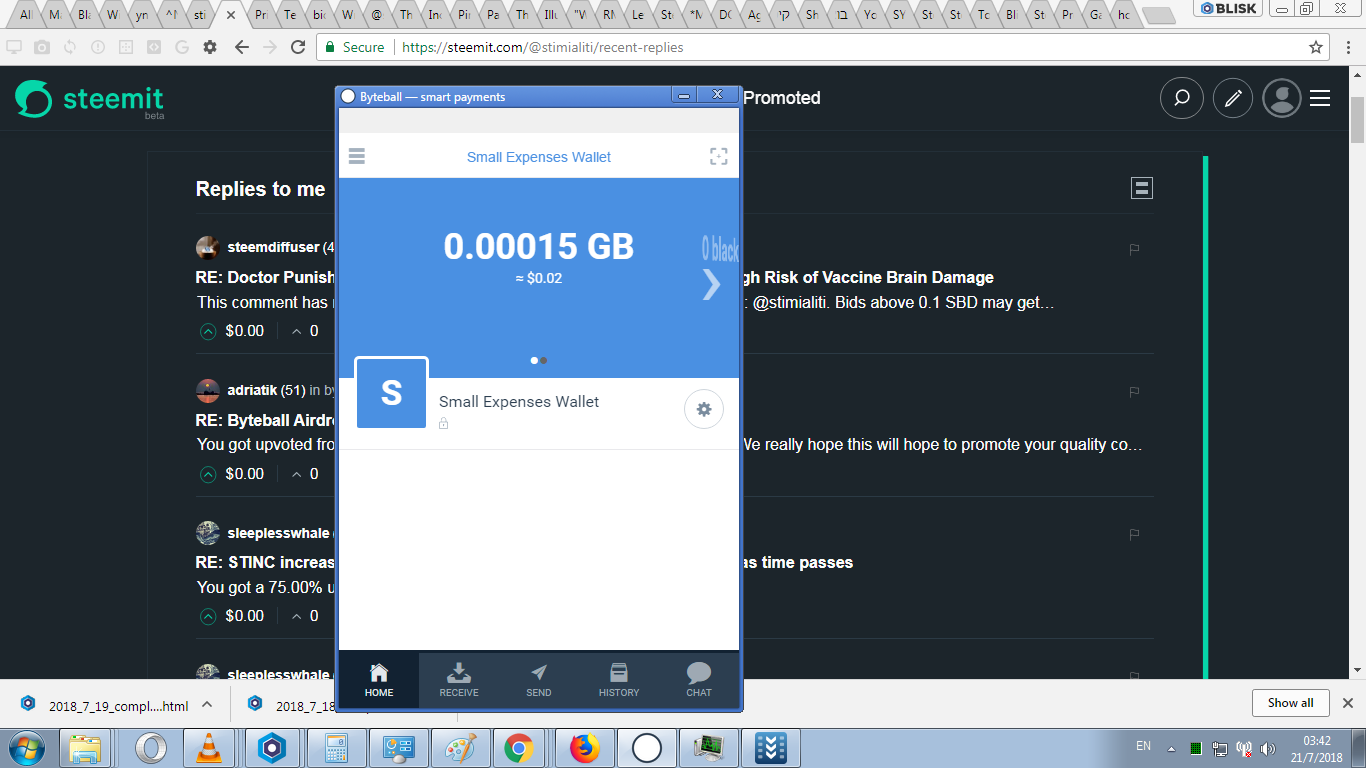Open Steemit search
Viewport: 1366px width, 768px height.
(1181, 98)
